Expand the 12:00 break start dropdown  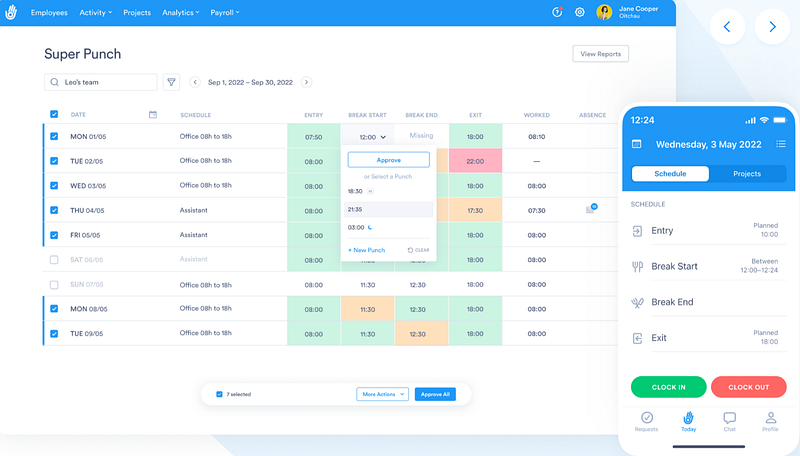(x=372, y=137)
